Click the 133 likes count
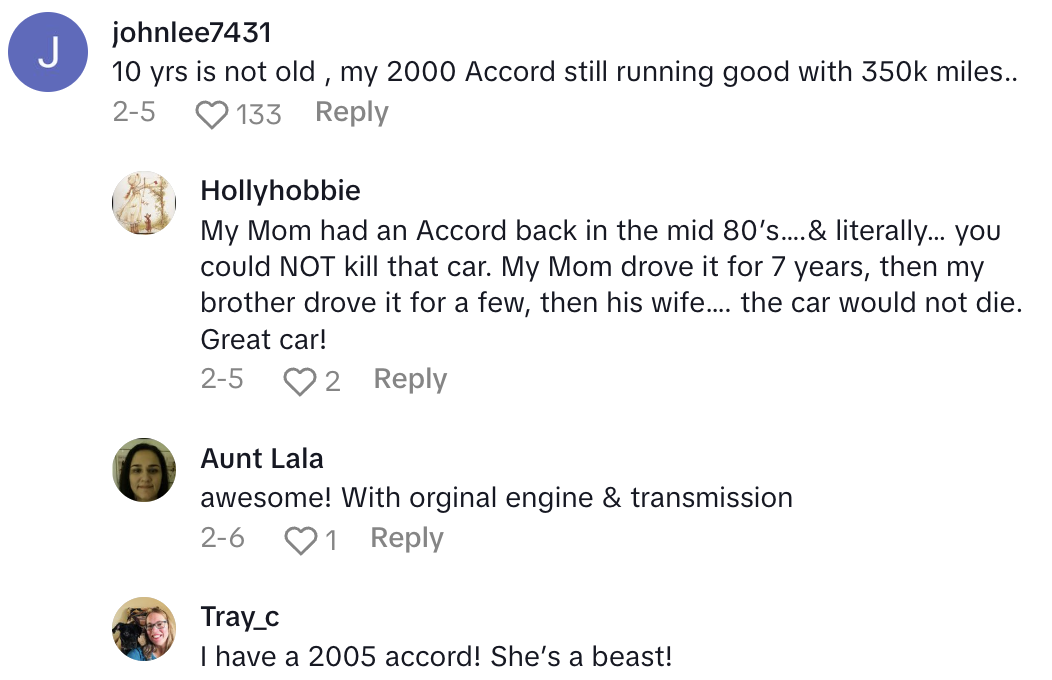The height and width of the screenshot is (680, 1052). [x=259, y=115]
